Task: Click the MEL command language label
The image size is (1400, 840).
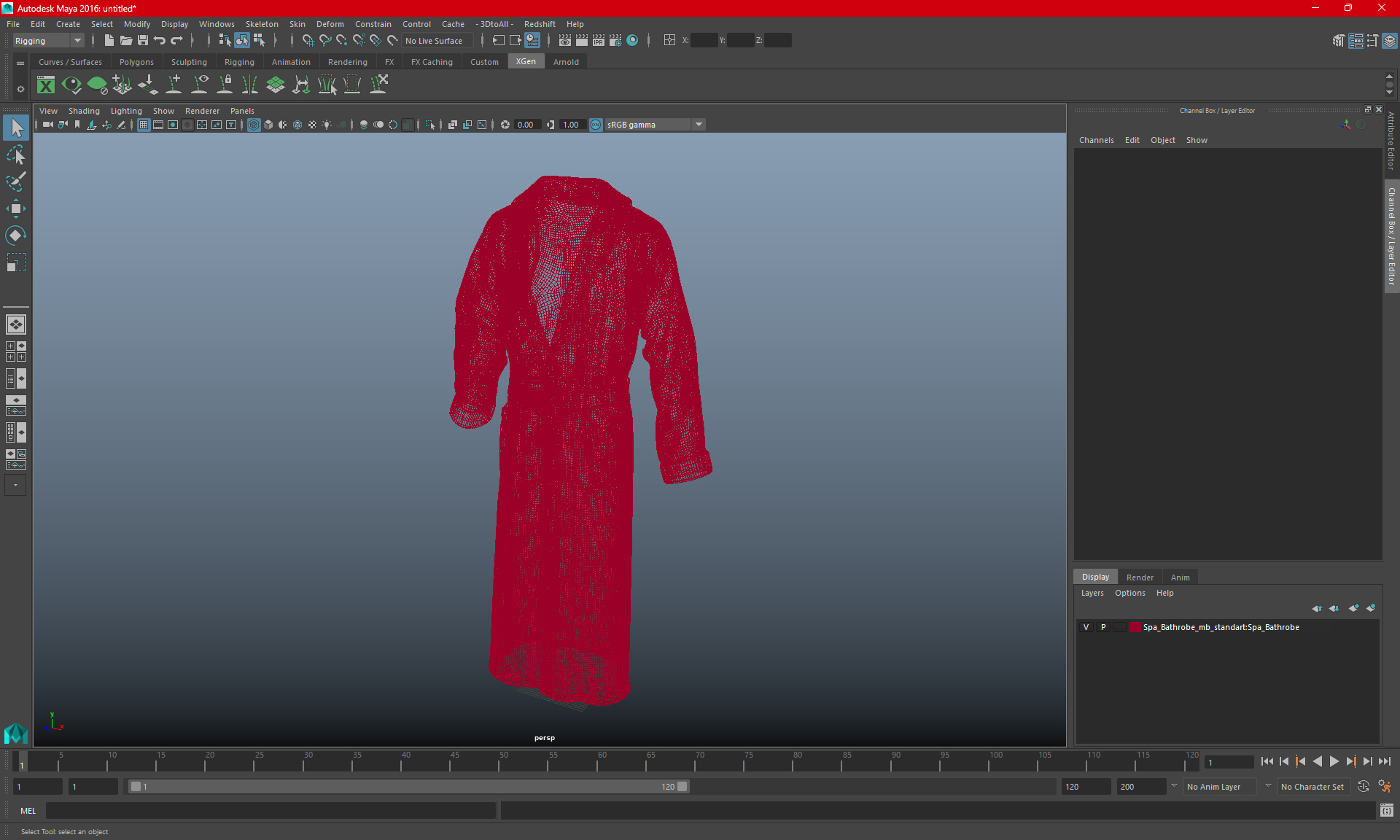Action: coord(28,811)
